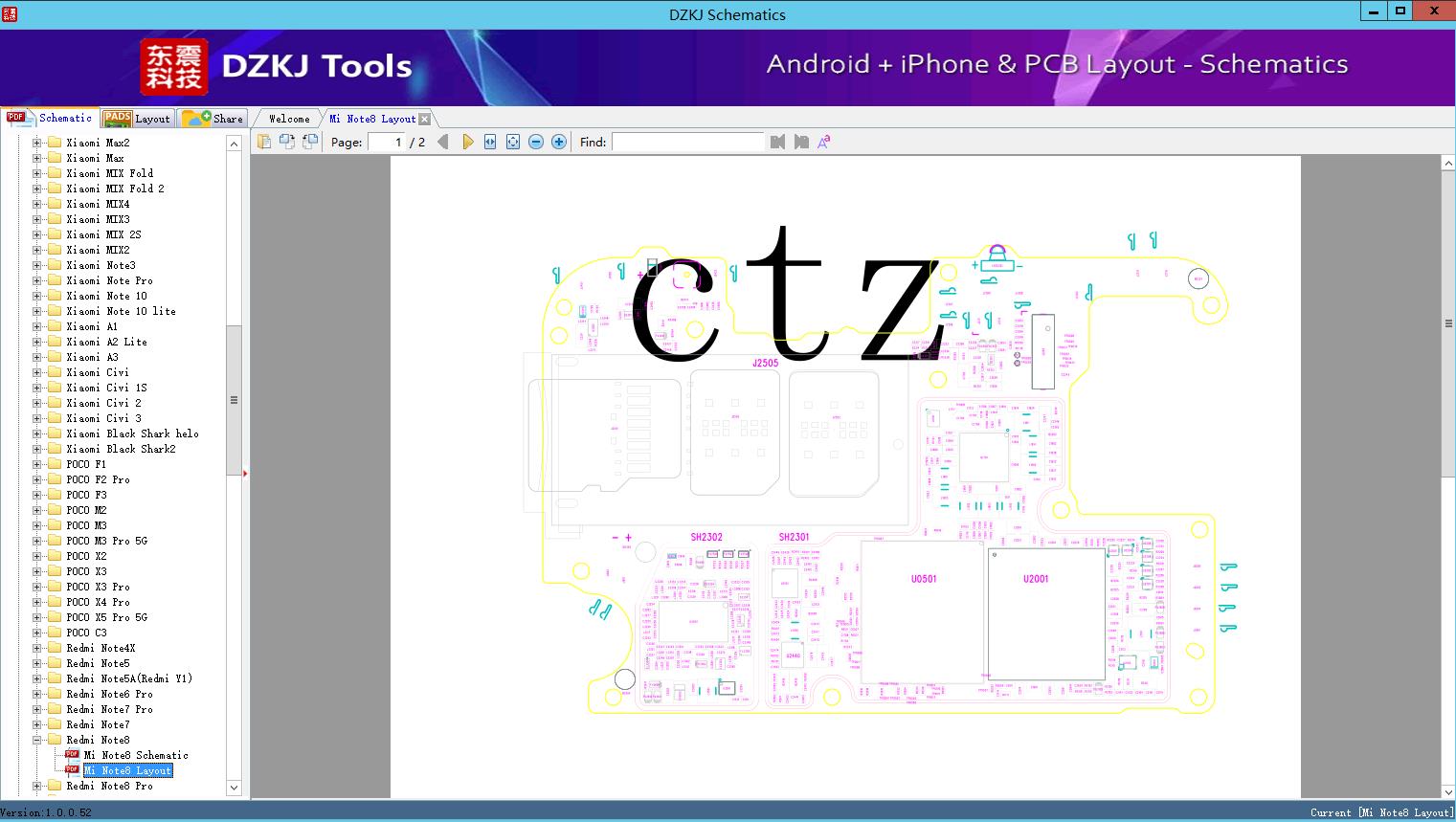The image size is (1456, 822).
Task: Click the POCO X3 folder icon
Action: pos(55,571)
